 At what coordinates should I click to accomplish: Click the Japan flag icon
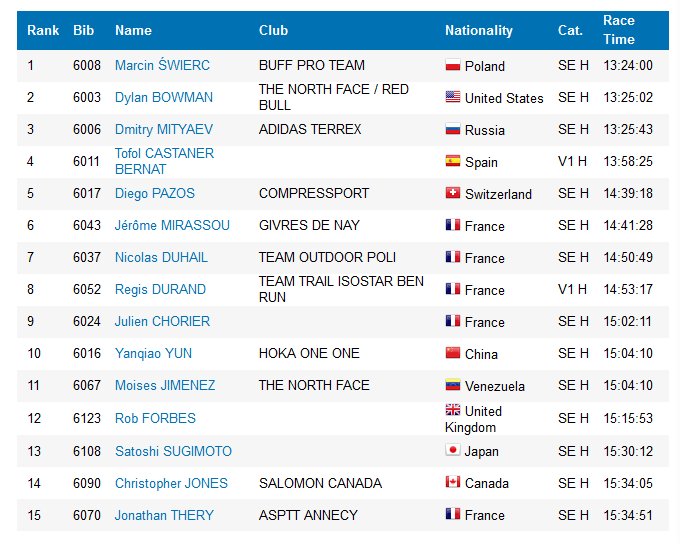point(453,450)
